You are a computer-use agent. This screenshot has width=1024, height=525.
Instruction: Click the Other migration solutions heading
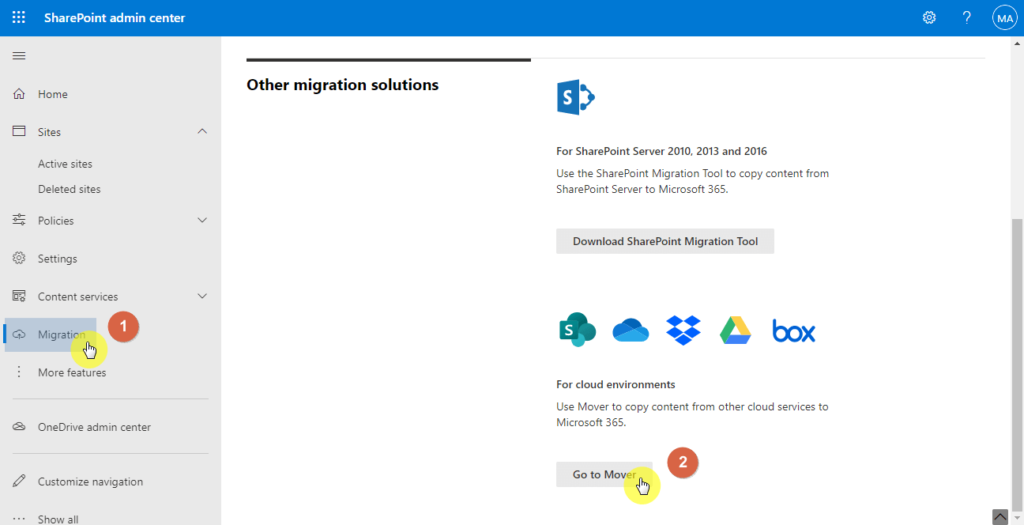[x=342, y=85]
